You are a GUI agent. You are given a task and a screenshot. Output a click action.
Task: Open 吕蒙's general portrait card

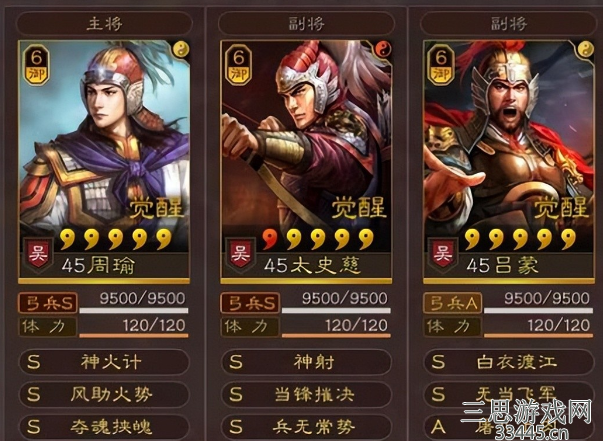pos(509,162)
